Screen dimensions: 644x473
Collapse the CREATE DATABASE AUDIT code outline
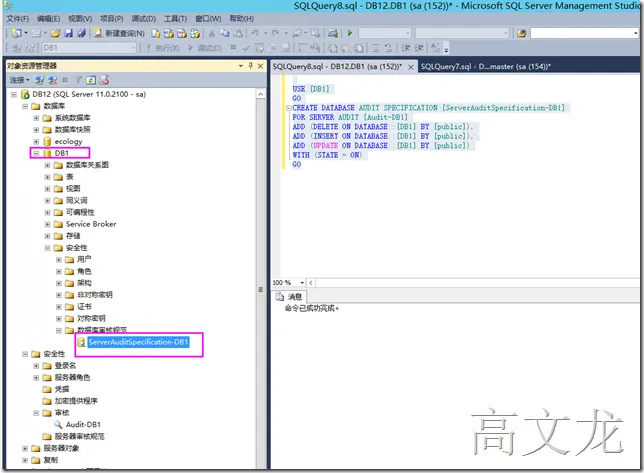289,108
